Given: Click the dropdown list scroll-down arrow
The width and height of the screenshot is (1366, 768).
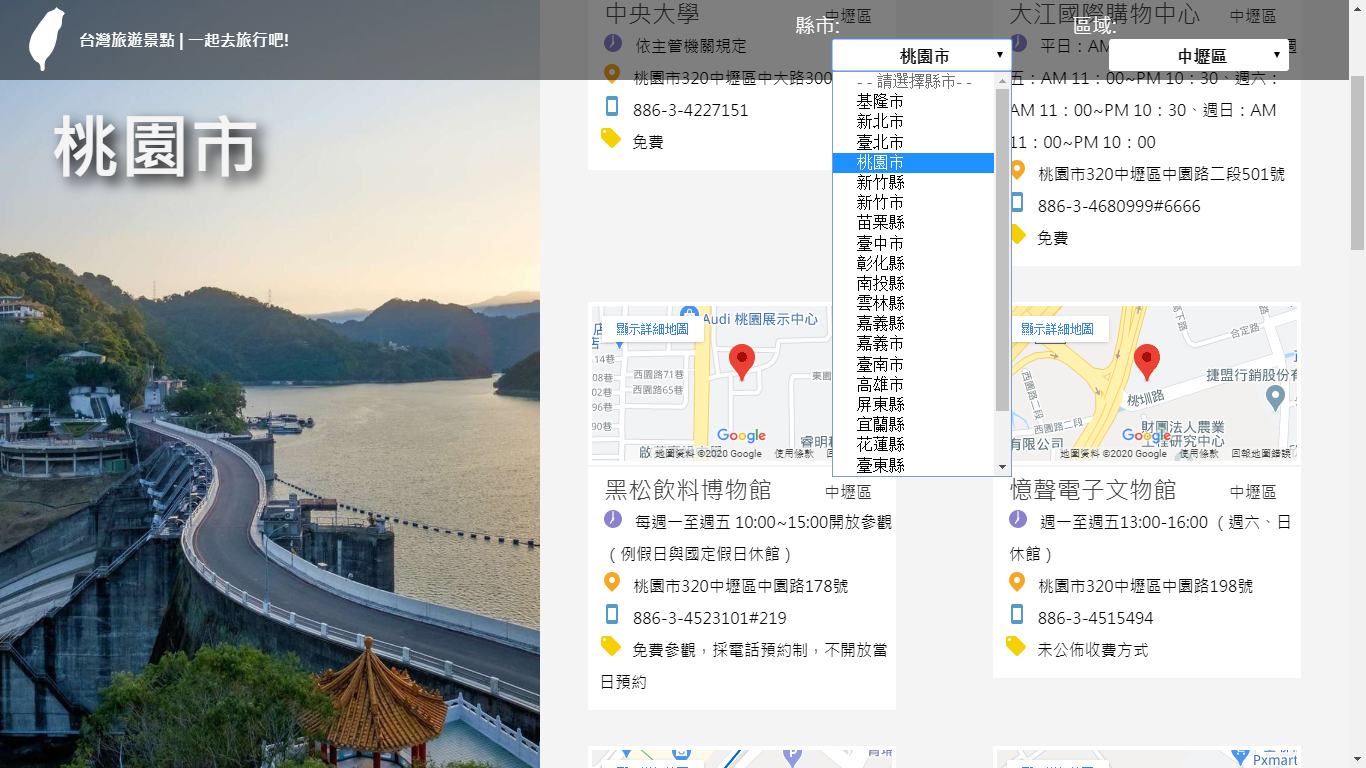Looking at the screenshot, I should (x=1002, y=467).
